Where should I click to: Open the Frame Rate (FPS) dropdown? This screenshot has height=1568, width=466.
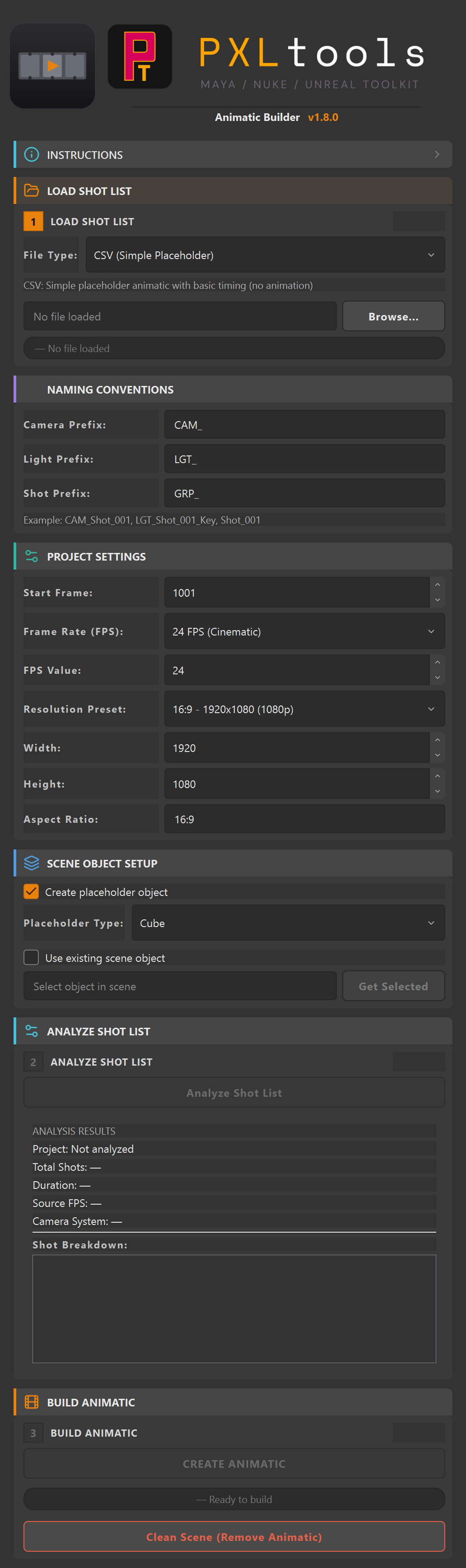305,631
